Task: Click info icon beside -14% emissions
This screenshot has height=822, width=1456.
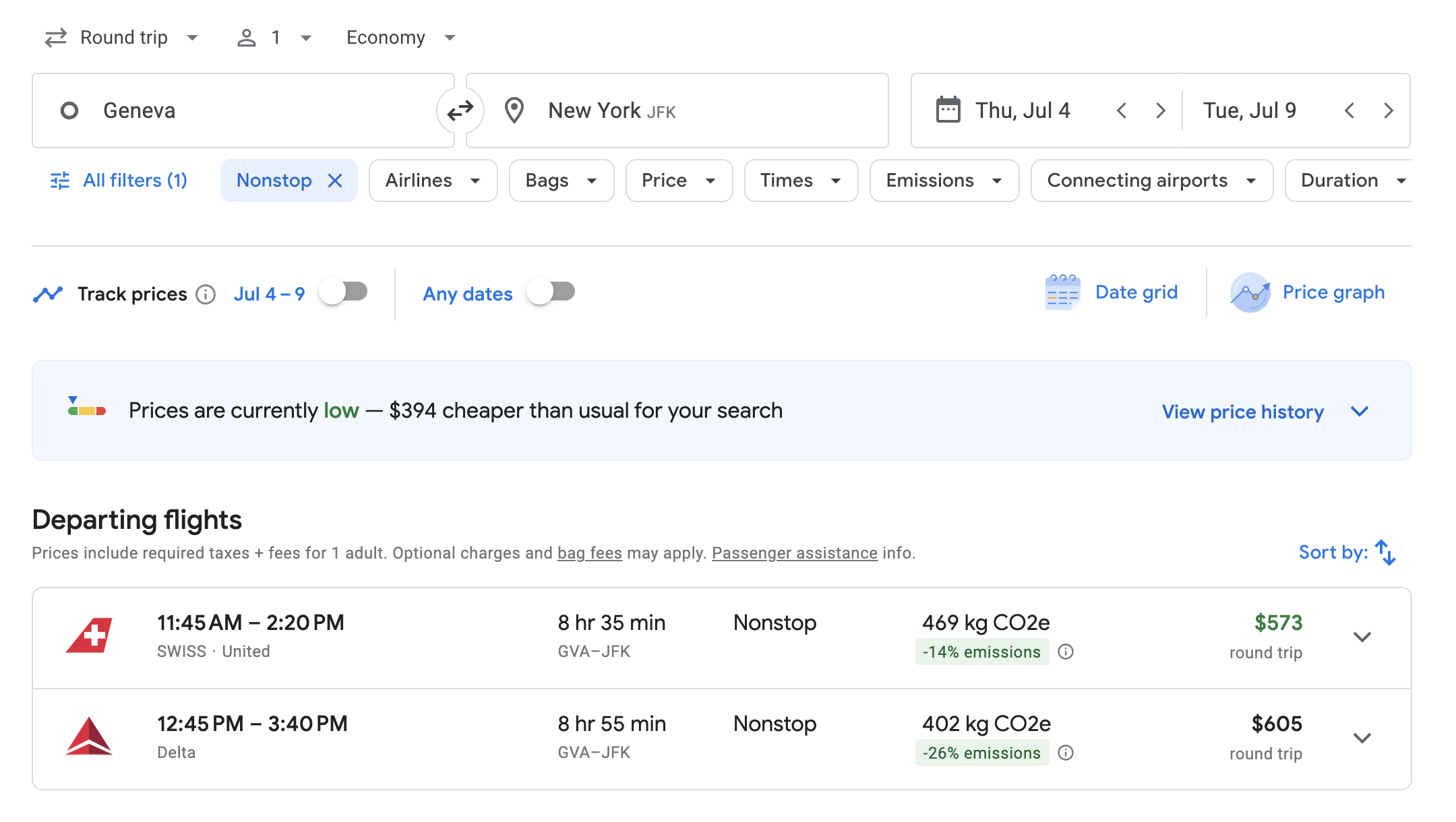Action: [1066, 652]
